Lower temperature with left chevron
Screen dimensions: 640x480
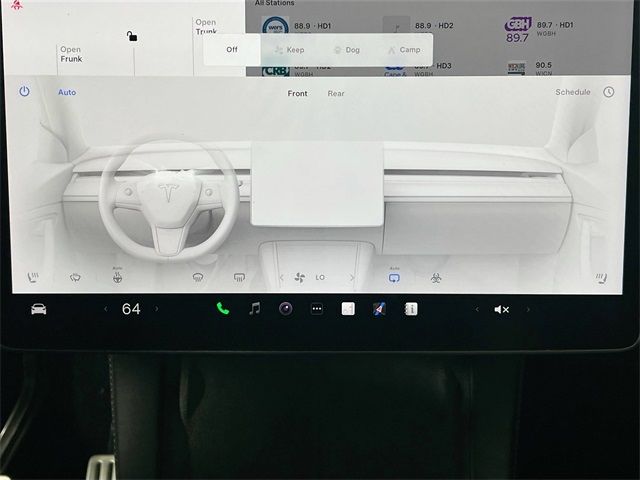click(106, 309)
